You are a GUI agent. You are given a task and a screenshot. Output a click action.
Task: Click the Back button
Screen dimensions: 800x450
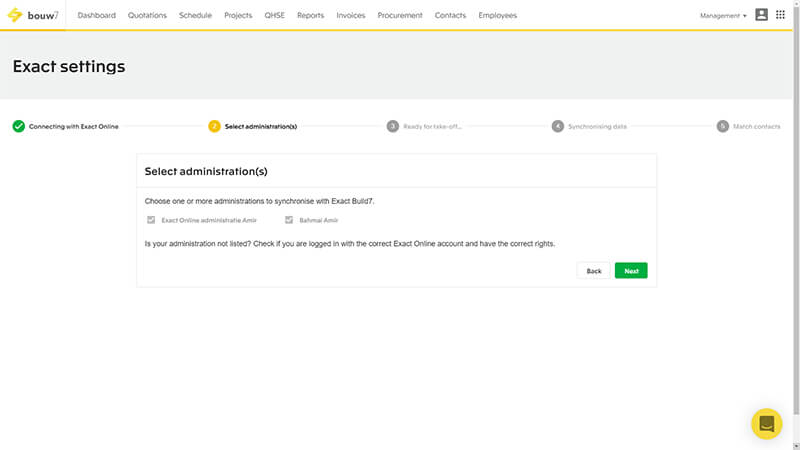click(x=593, y=270)
